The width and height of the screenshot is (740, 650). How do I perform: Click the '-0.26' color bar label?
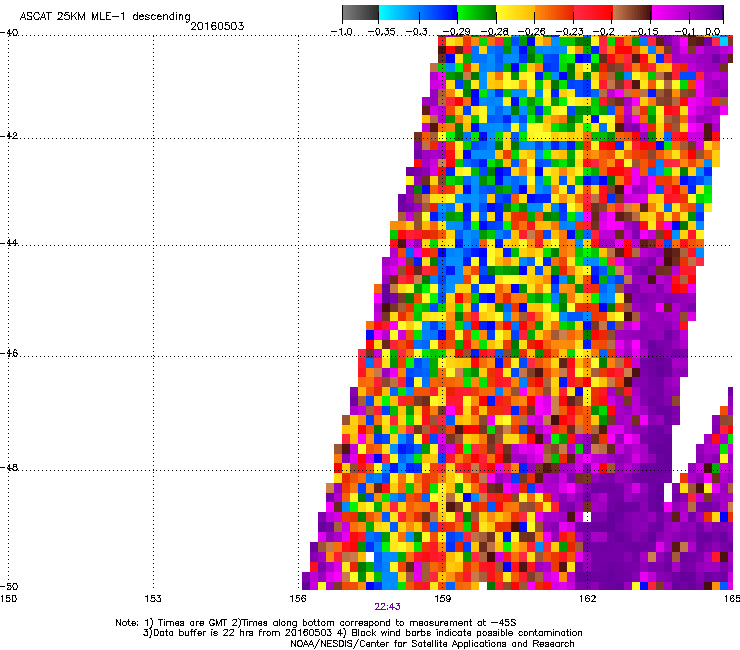pos(532,32)
